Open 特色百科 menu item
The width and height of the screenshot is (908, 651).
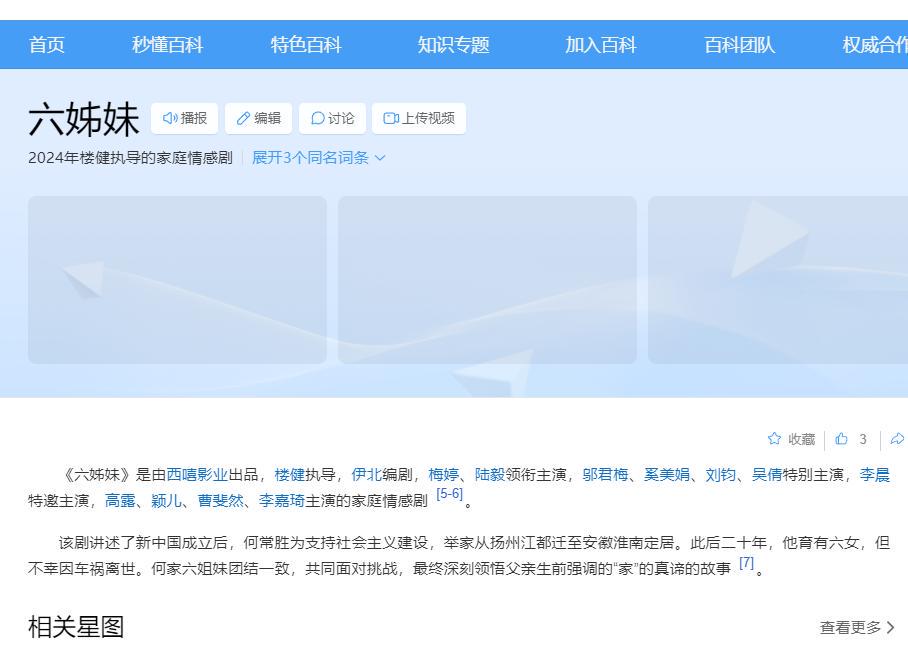tap(306, 45)
